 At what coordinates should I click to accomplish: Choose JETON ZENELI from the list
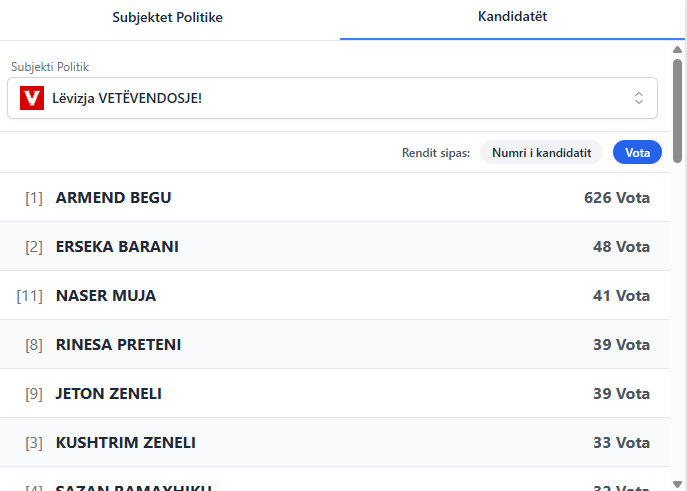click(108, 394)
